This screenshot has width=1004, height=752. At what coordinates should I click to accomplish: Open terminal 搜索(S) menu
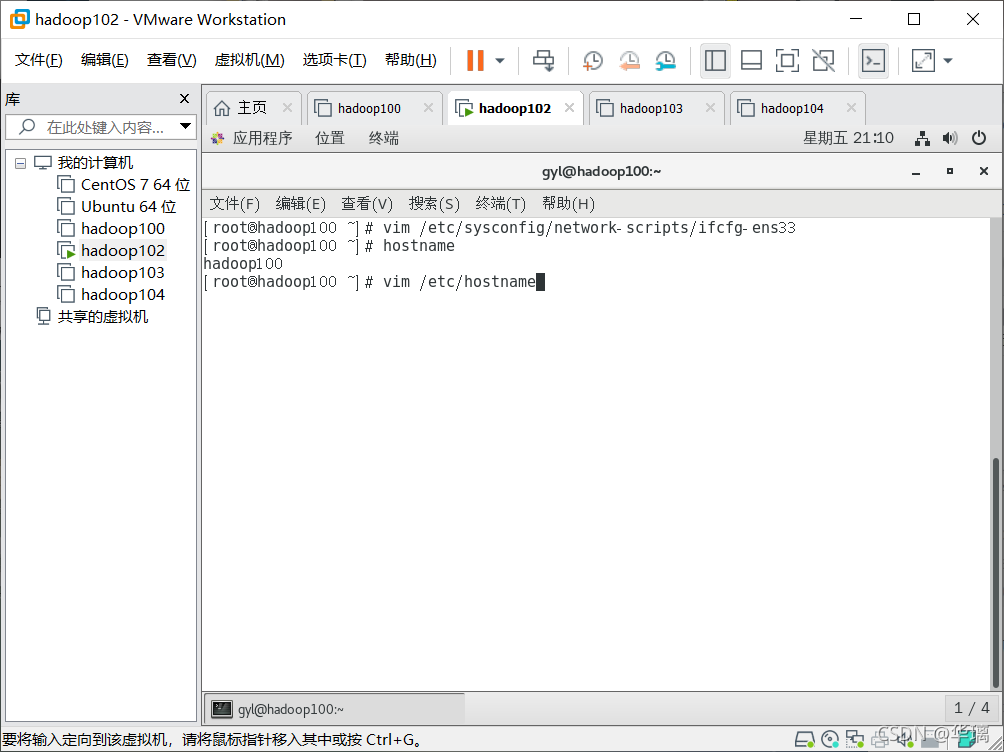coord(434,204)
